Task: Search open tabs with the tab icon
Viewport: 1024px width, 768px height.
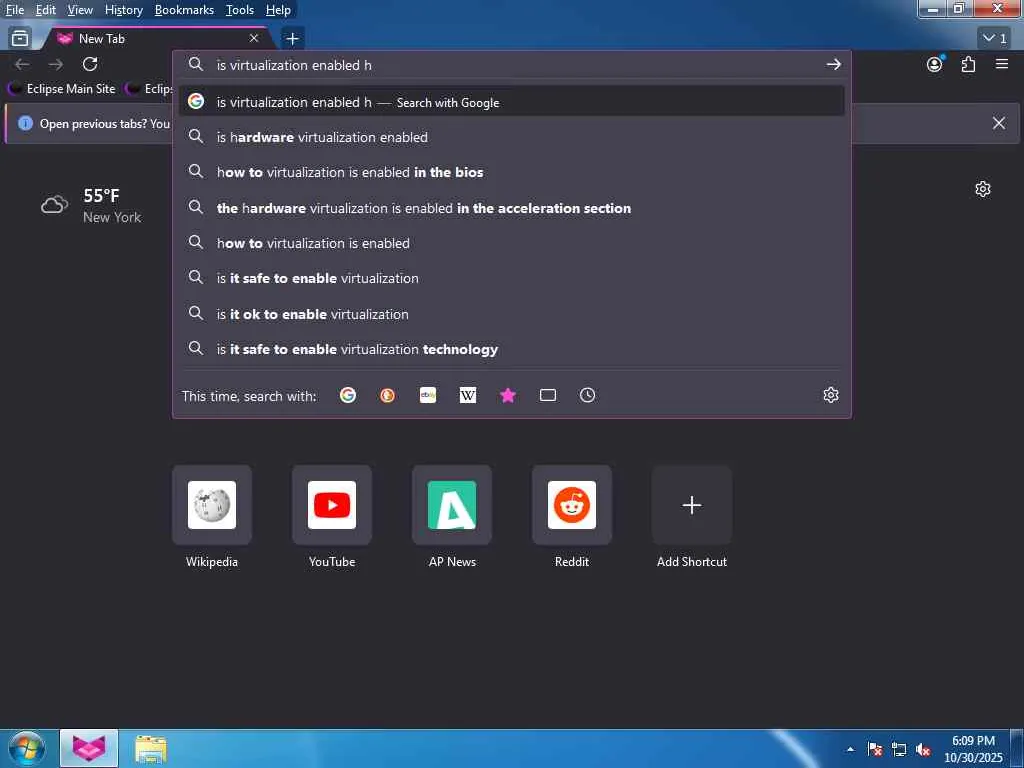Action: (548, 395)
